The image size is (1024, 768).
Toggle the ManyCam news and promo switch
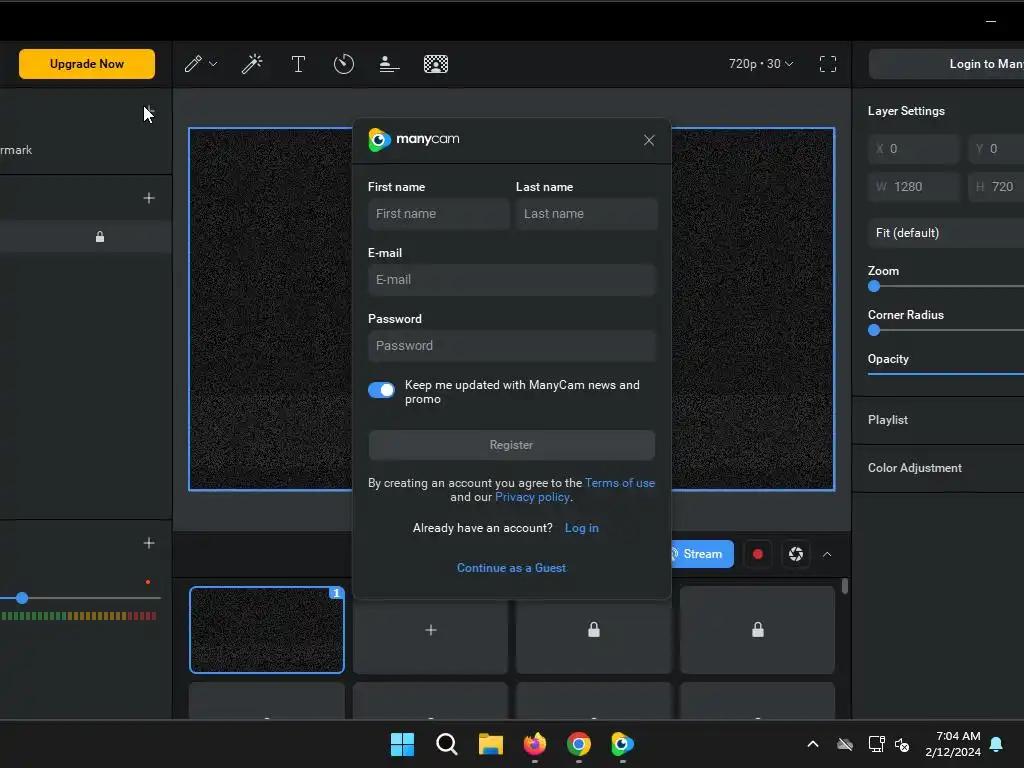[x=381, y=390]
